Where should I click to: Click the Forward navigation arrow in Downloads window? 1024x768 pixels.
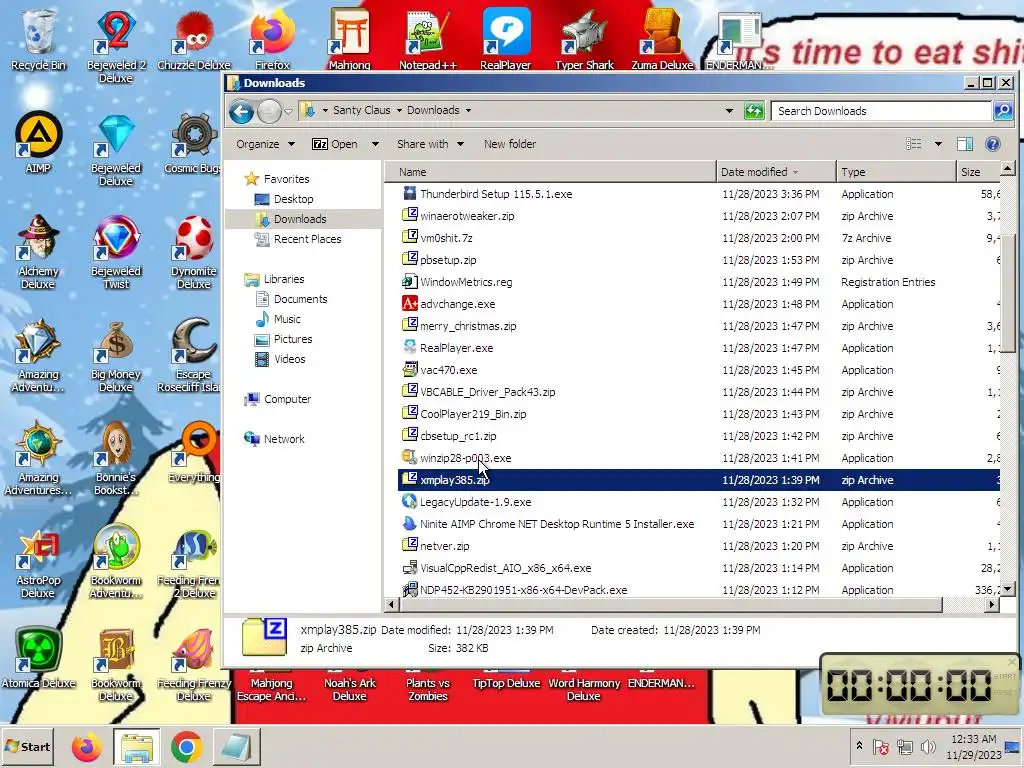(269, 112)
